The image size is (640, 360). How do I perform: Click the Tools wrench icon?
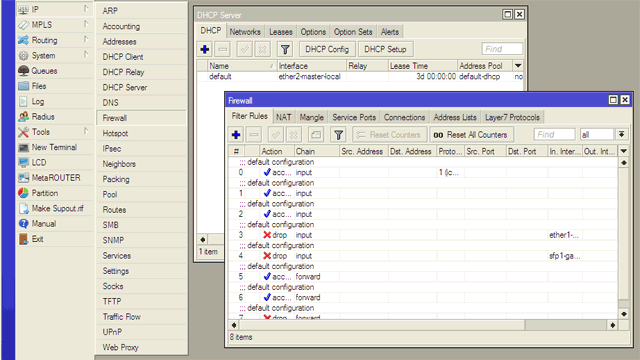(x=23, y=132)
